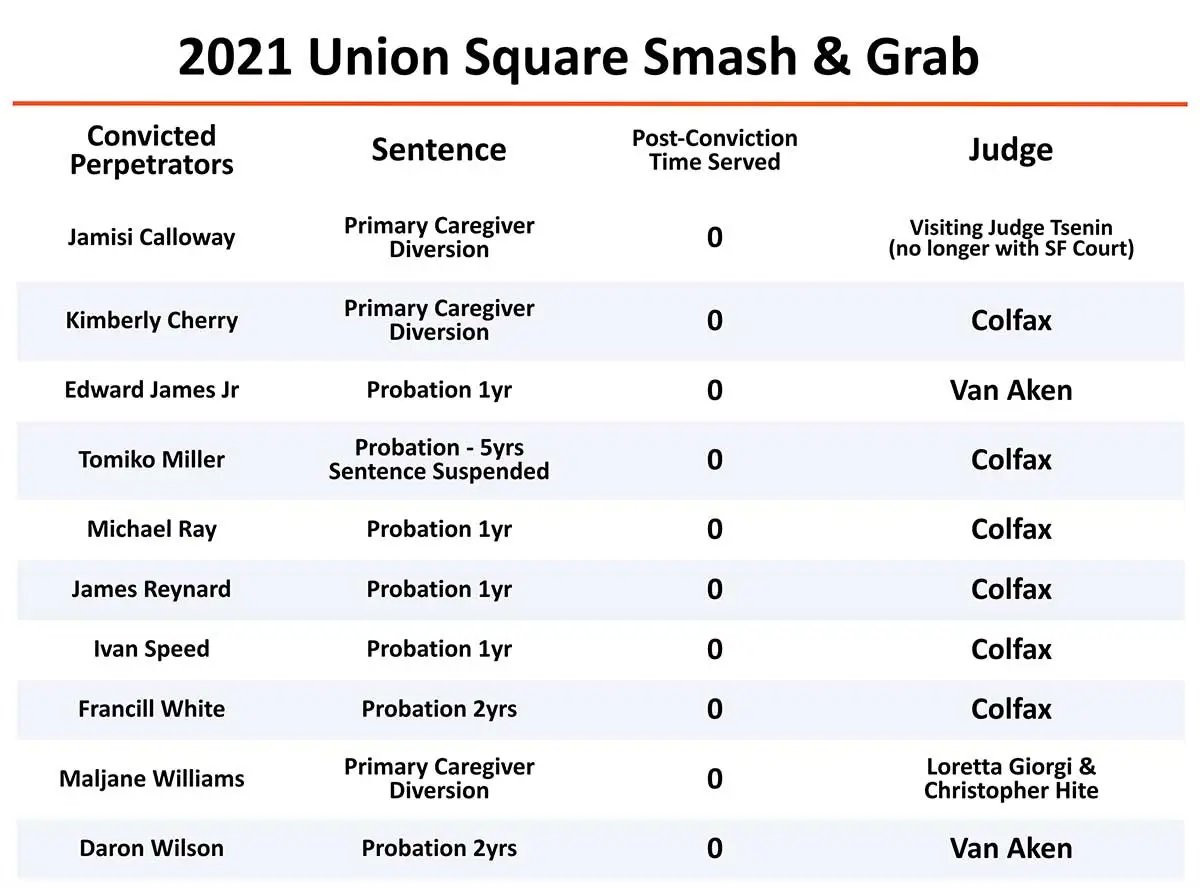The height and width of the screenshot is (888, 1200).
Task: Click the name Francill White
Action: [151, 709]
